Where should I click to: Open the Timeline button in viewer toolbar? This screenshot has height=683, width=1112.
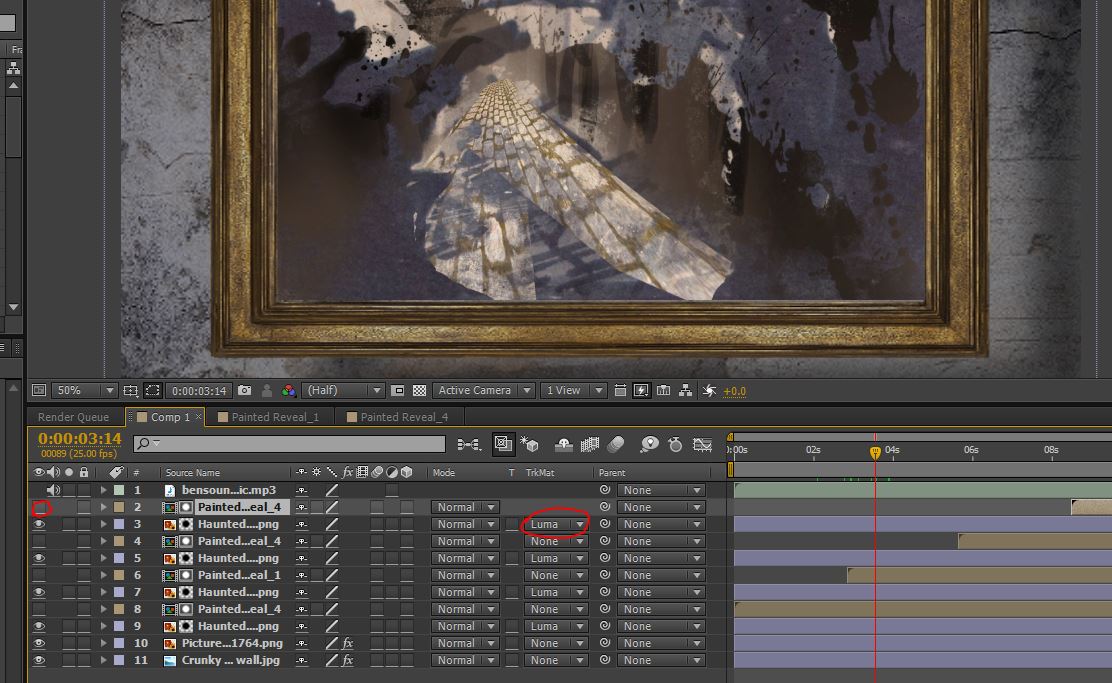click(x=663, y=391)
